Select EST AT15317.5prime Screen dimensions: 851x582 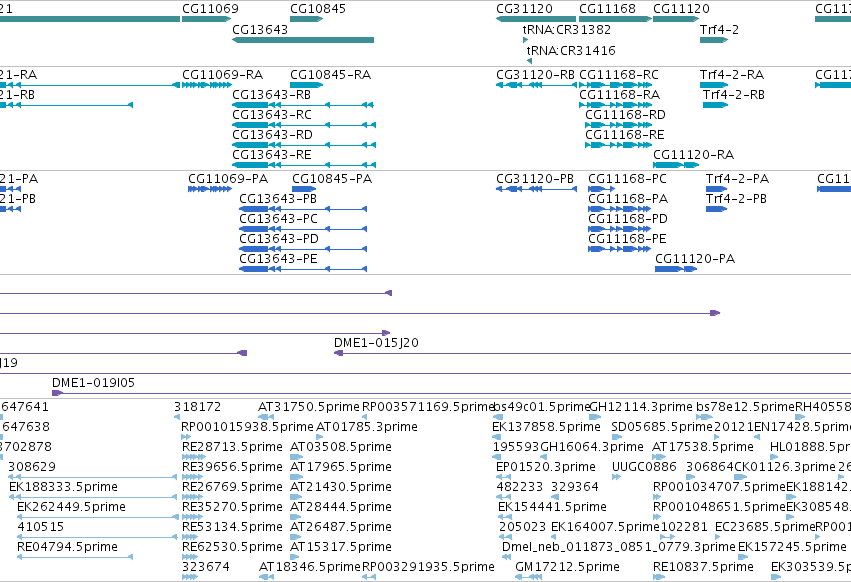click(x=296, y=557)
